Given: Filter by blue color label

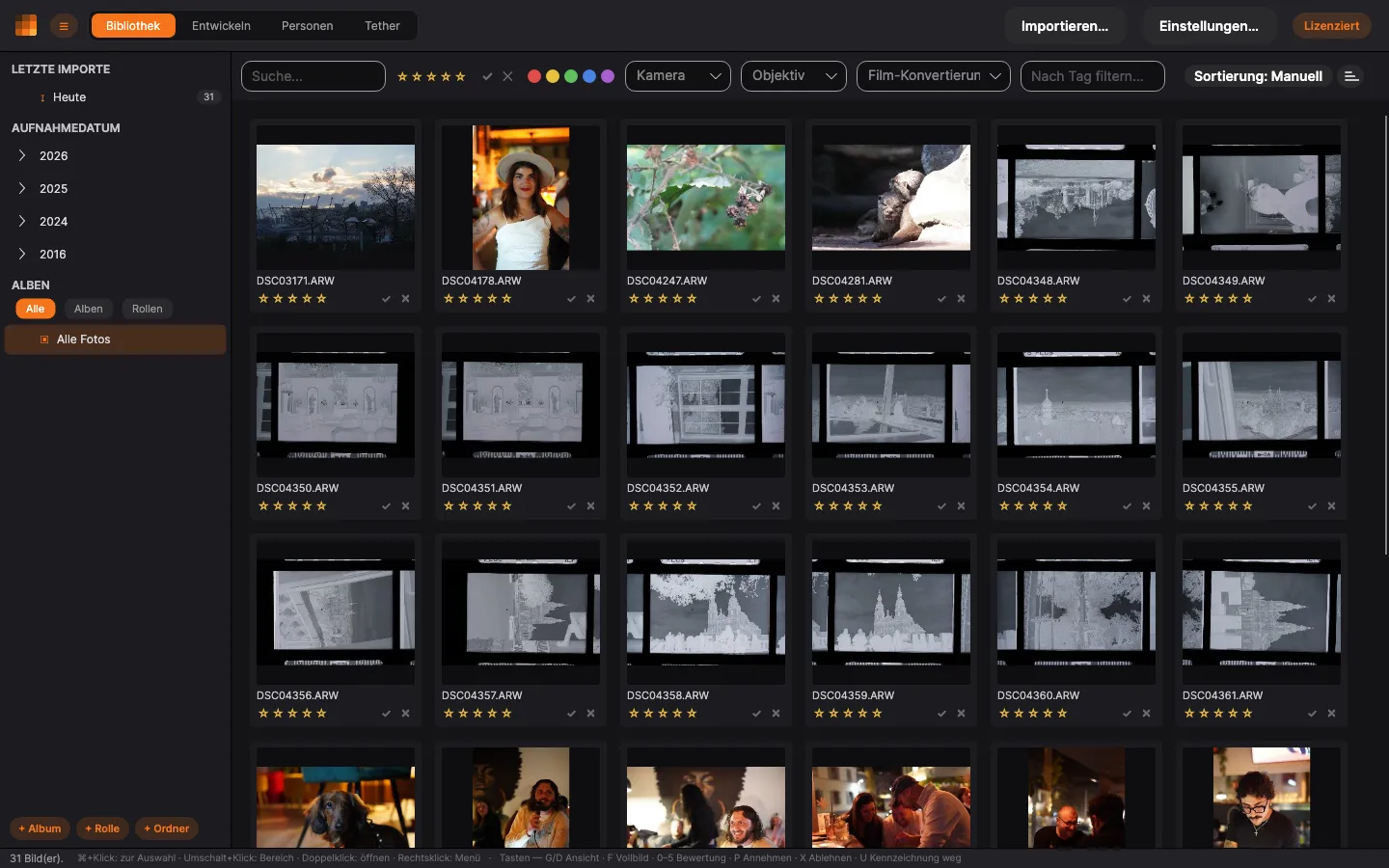Looking at the screenshot, I should coord(589,76).
